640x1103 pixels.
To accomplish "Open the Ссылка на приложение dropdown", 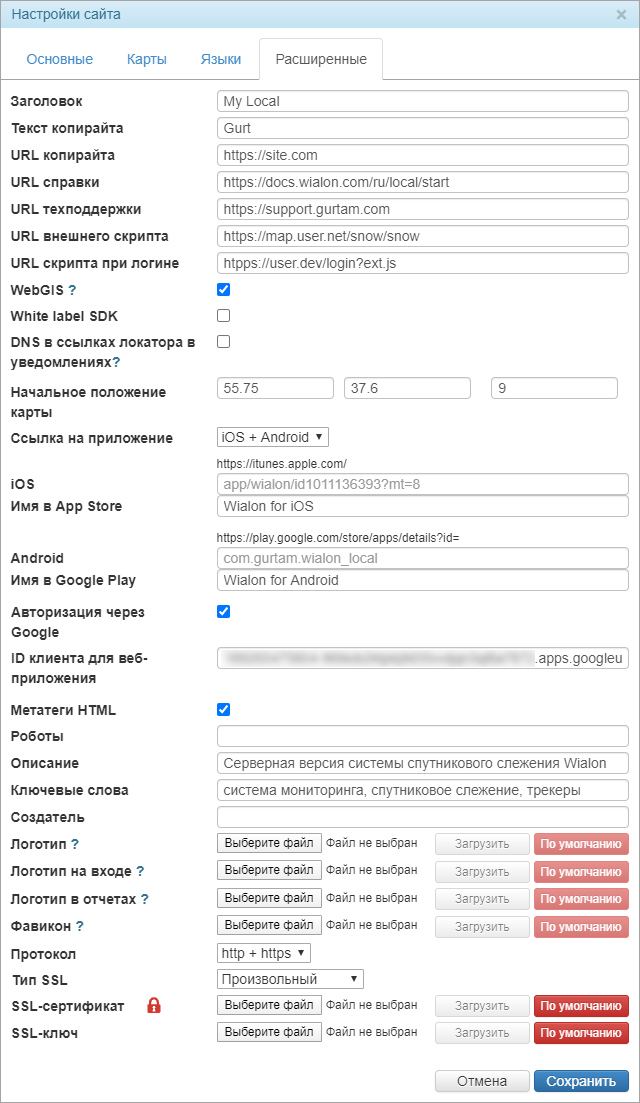I will 273,437.
